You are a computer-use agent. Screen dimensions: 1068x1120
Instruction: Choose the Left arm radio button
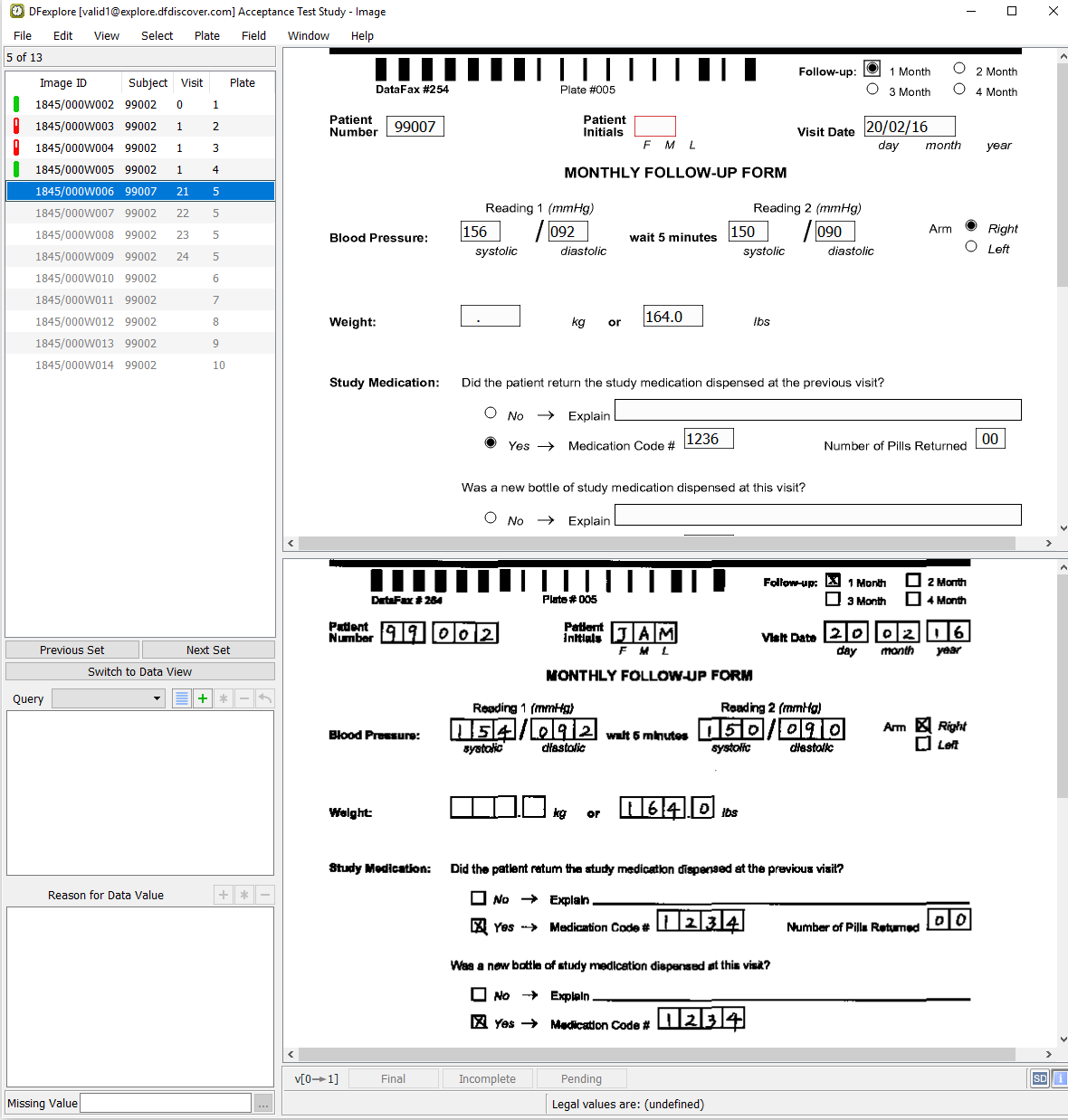(971, 247)
